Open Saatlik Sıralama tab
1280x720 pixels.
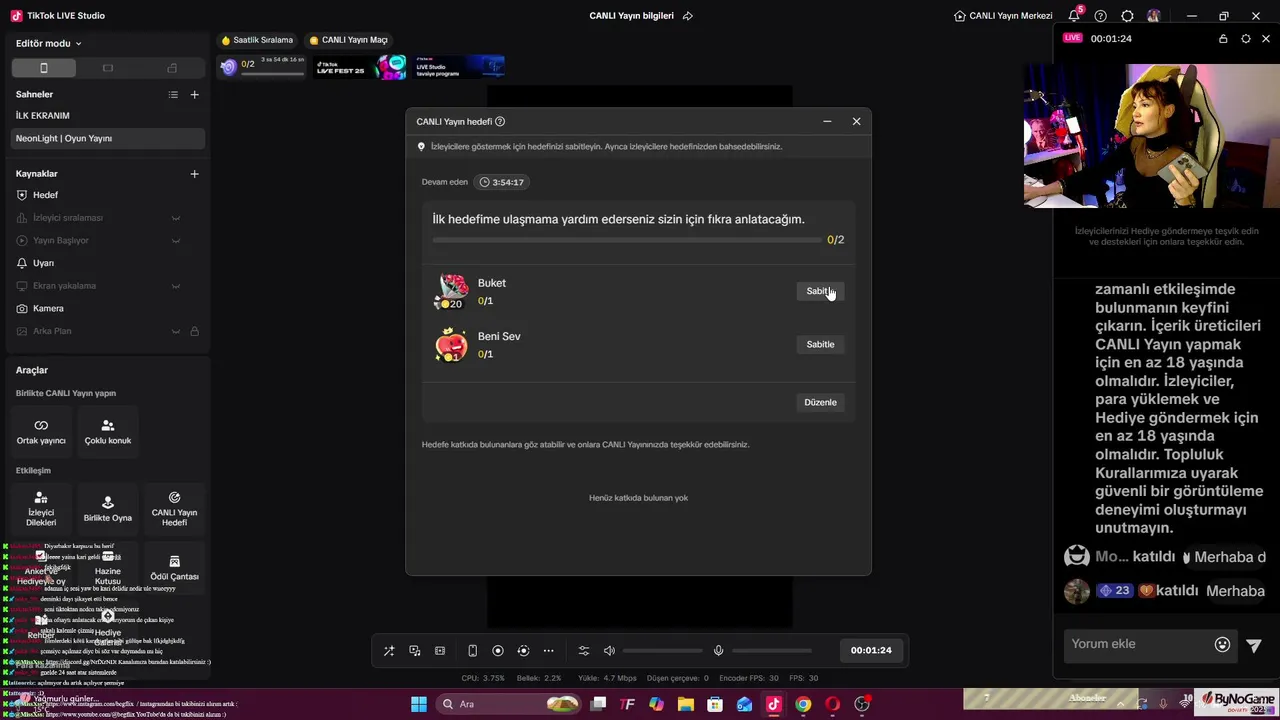point(257,40)
